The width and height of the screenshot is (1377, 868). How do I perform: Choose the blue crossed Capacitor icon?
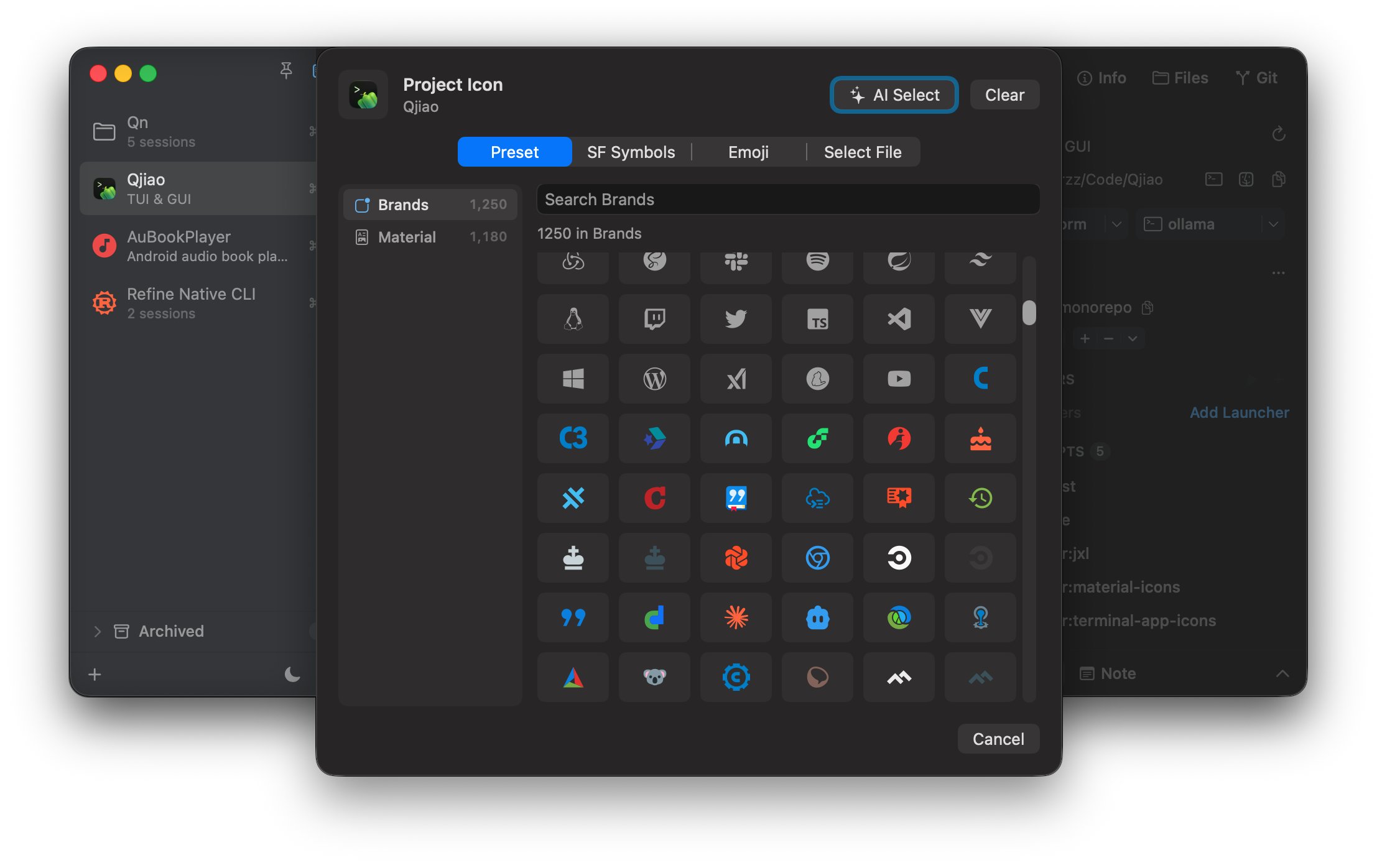tap(573, 498)
